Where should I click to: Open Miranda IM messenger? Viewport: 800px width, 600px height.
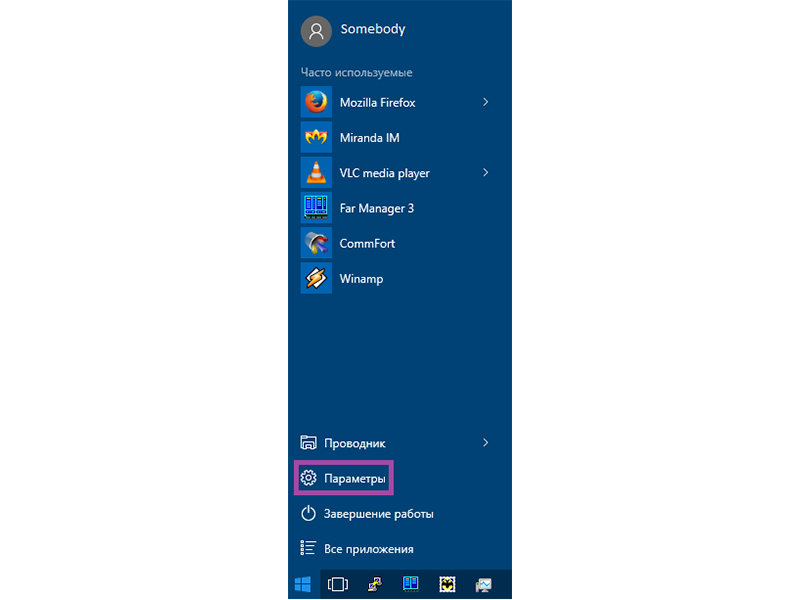click(x=369, y=138)
